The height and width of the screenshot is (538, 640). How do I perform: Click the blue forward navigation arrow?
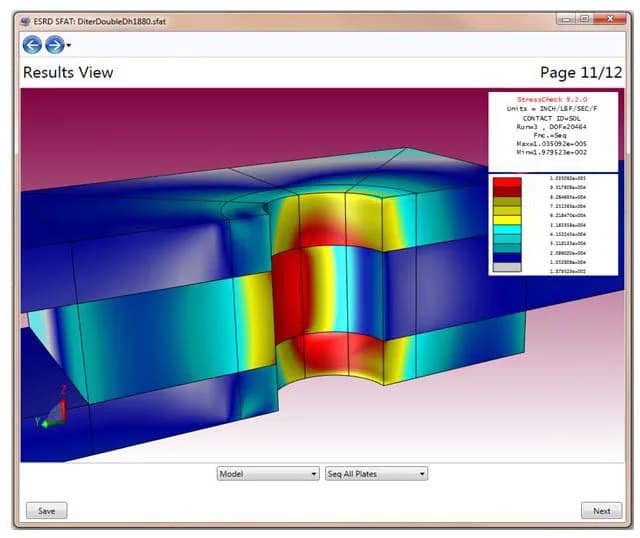click(x=54, y=45)
